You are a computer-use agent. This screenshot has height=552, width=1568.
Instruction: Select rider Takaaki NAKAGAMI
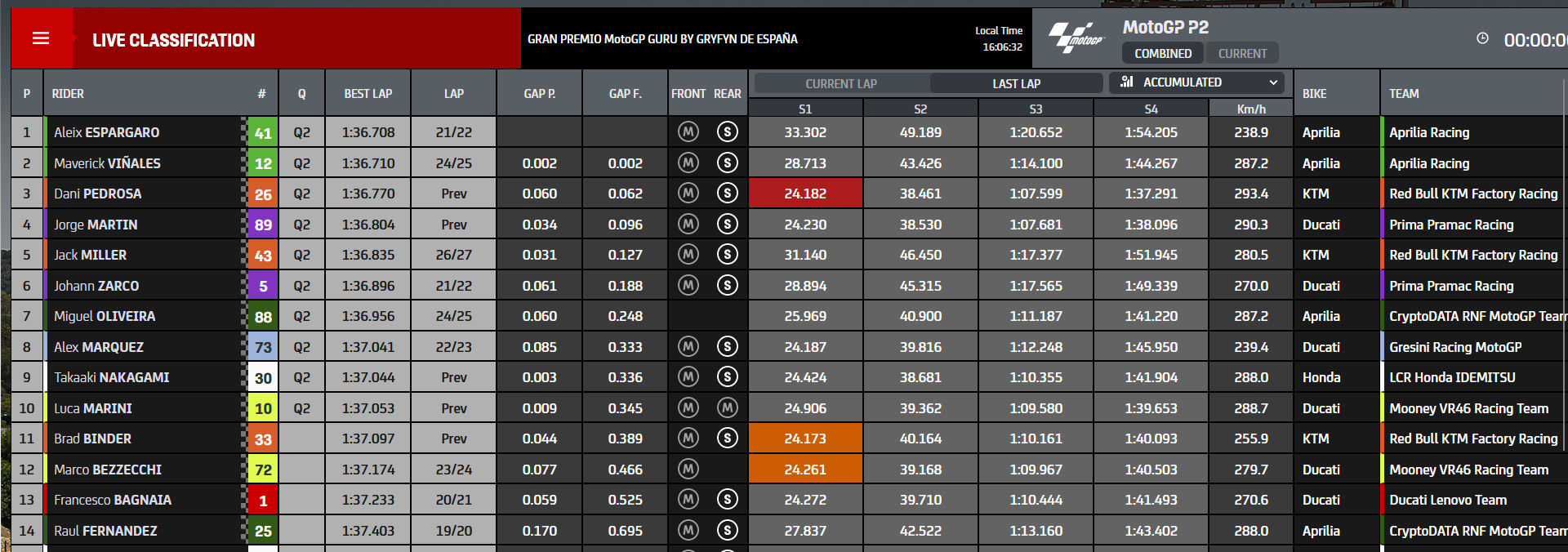point(112,377)
